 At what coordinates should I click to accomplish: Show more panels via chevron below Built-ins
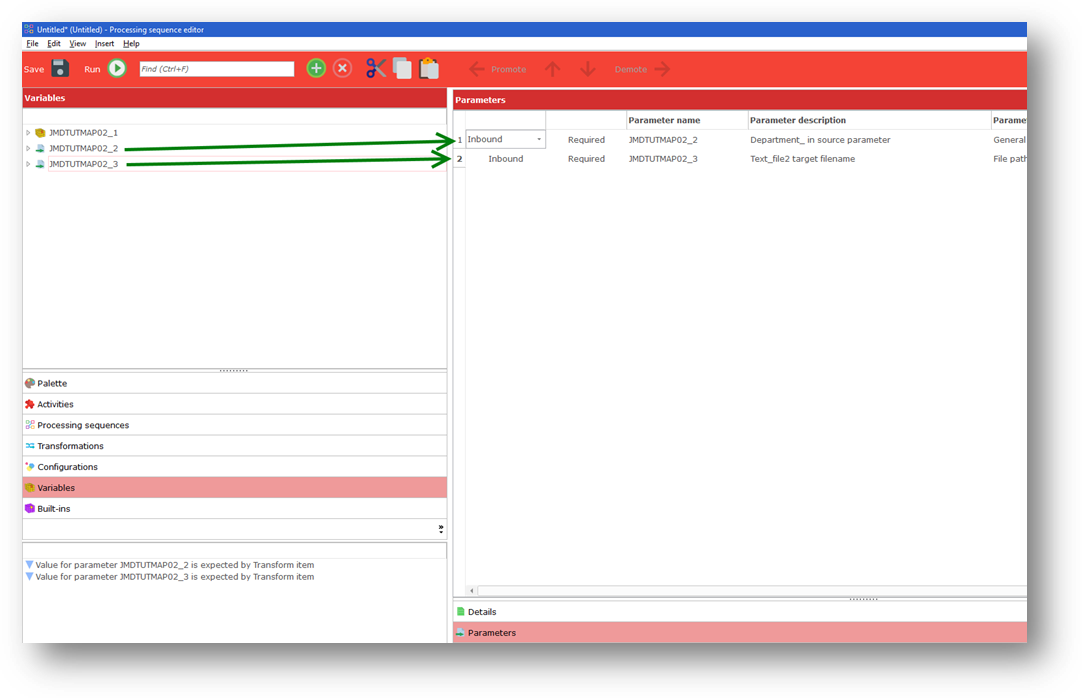[x=441, y=529]
